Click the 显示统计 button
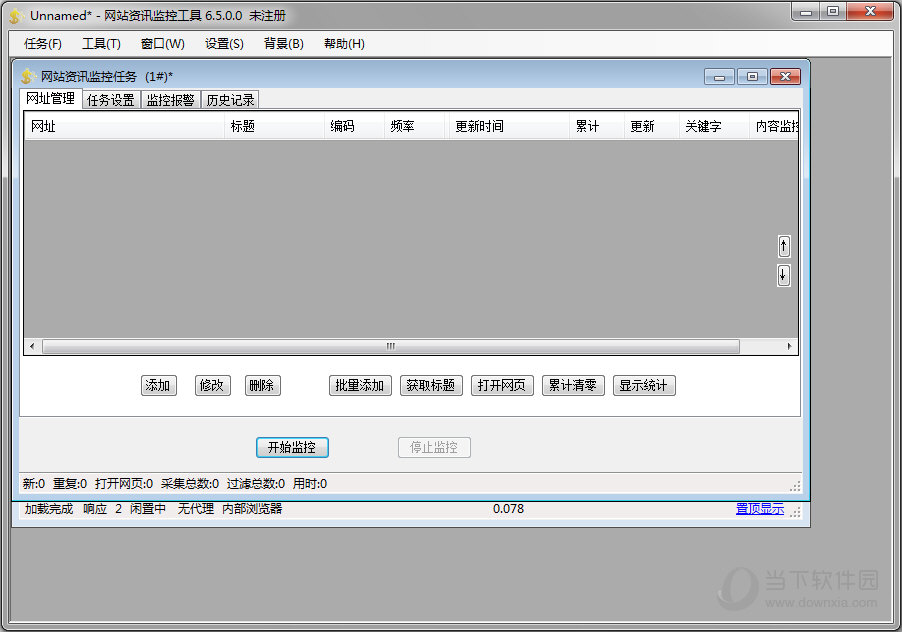The height and width of the screenshot is (632, 902). click(644, 385)
